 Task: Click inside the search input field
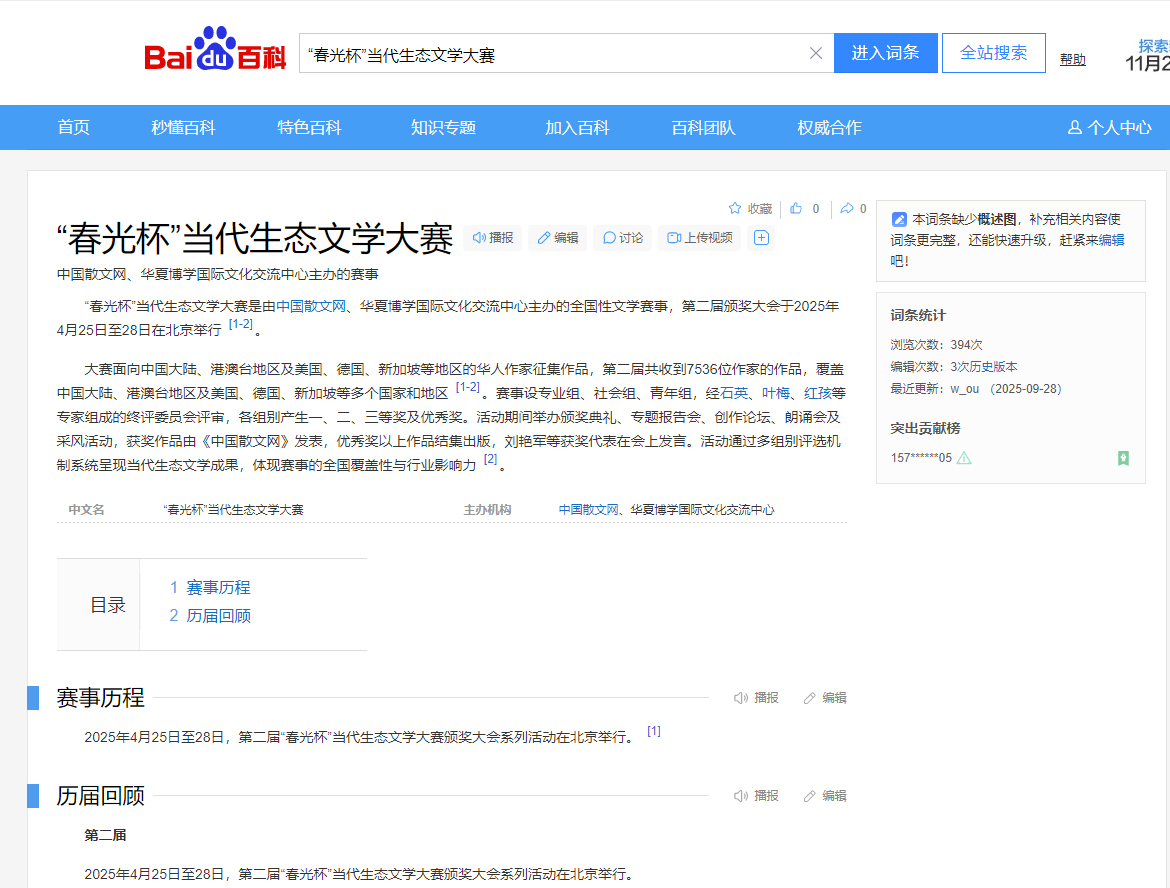point(550,54)
